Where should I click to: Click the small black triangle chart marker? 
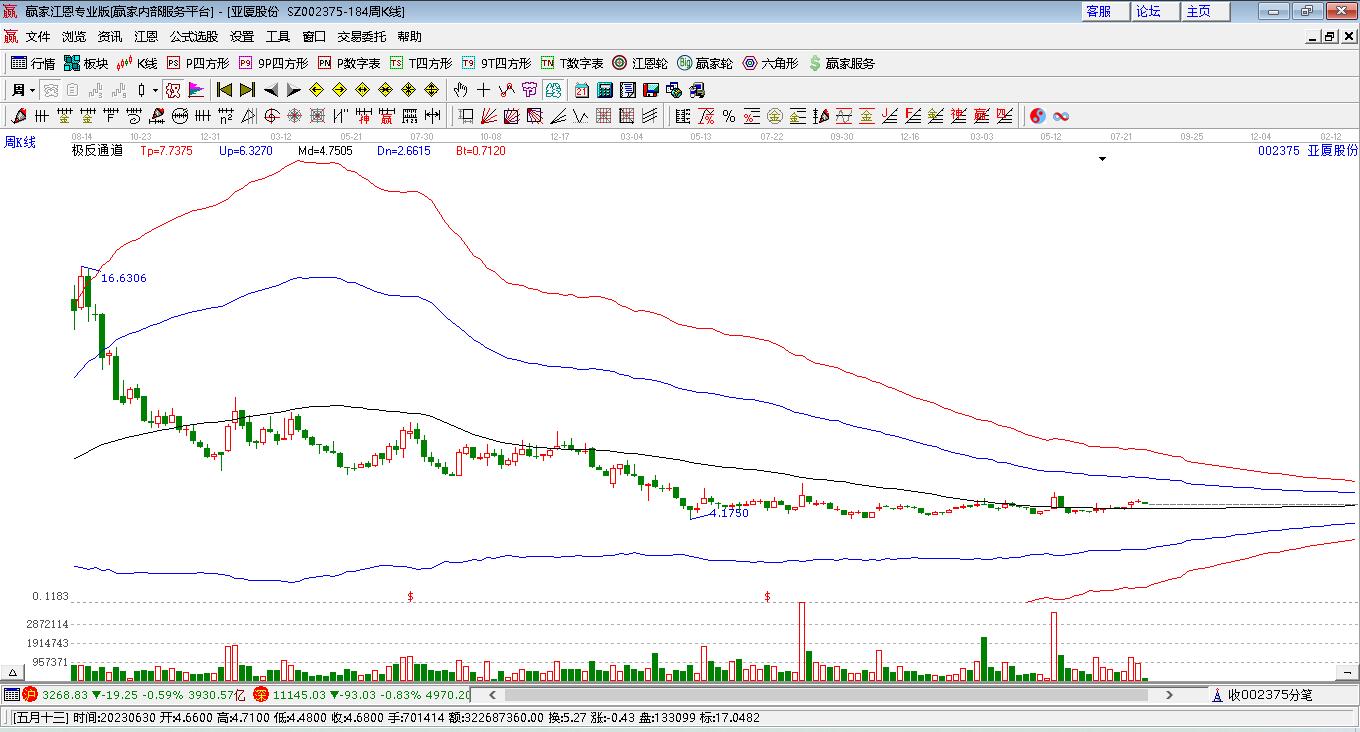[x=1103, y=158]
